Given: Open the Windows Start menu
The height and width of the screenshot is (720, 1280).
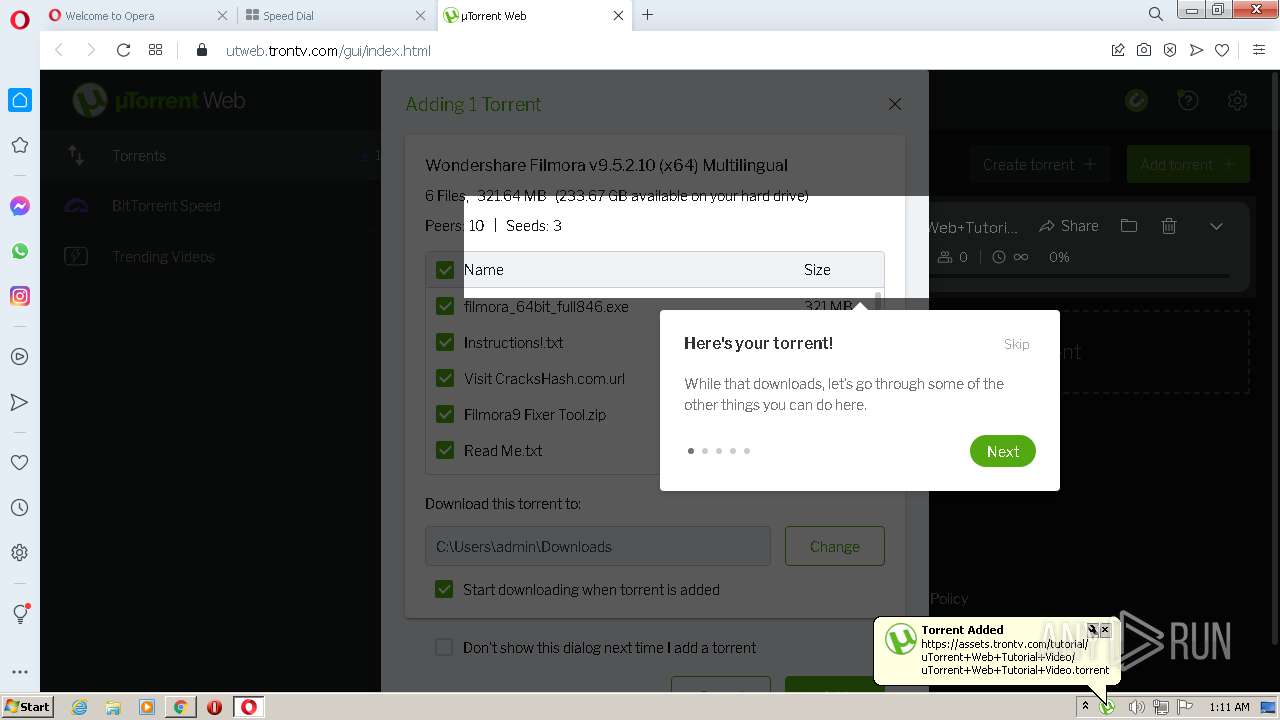Looking at the screenshot, I should [x=28, y=706].
